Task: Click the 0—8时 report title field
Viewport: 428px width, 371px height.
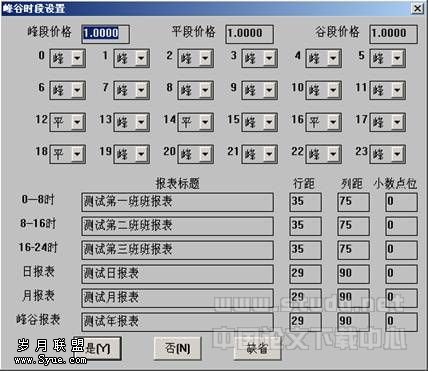Action: point(177,202)
